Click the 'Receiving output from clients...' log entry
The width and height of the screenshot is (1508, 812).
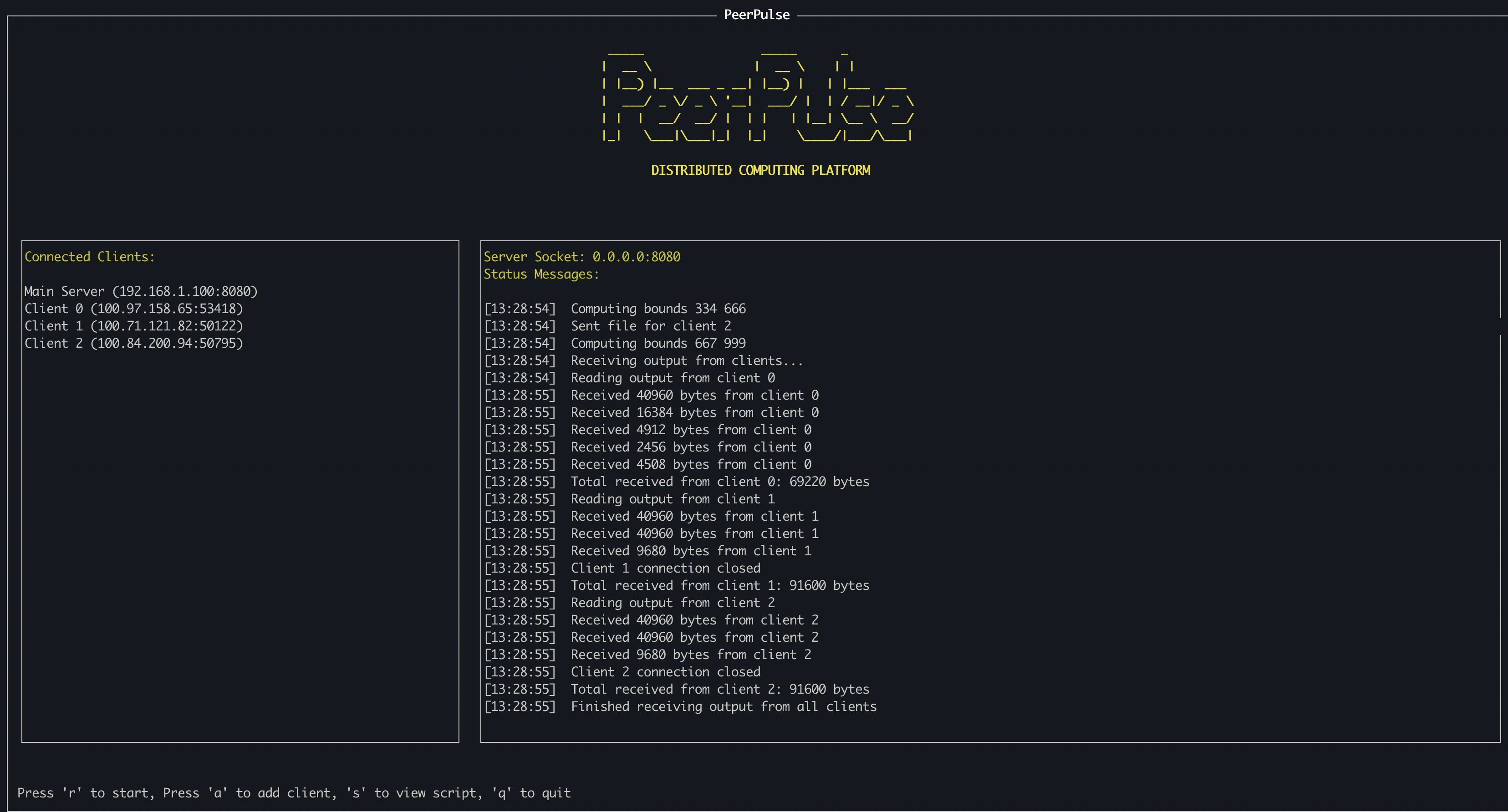[686, 360]
